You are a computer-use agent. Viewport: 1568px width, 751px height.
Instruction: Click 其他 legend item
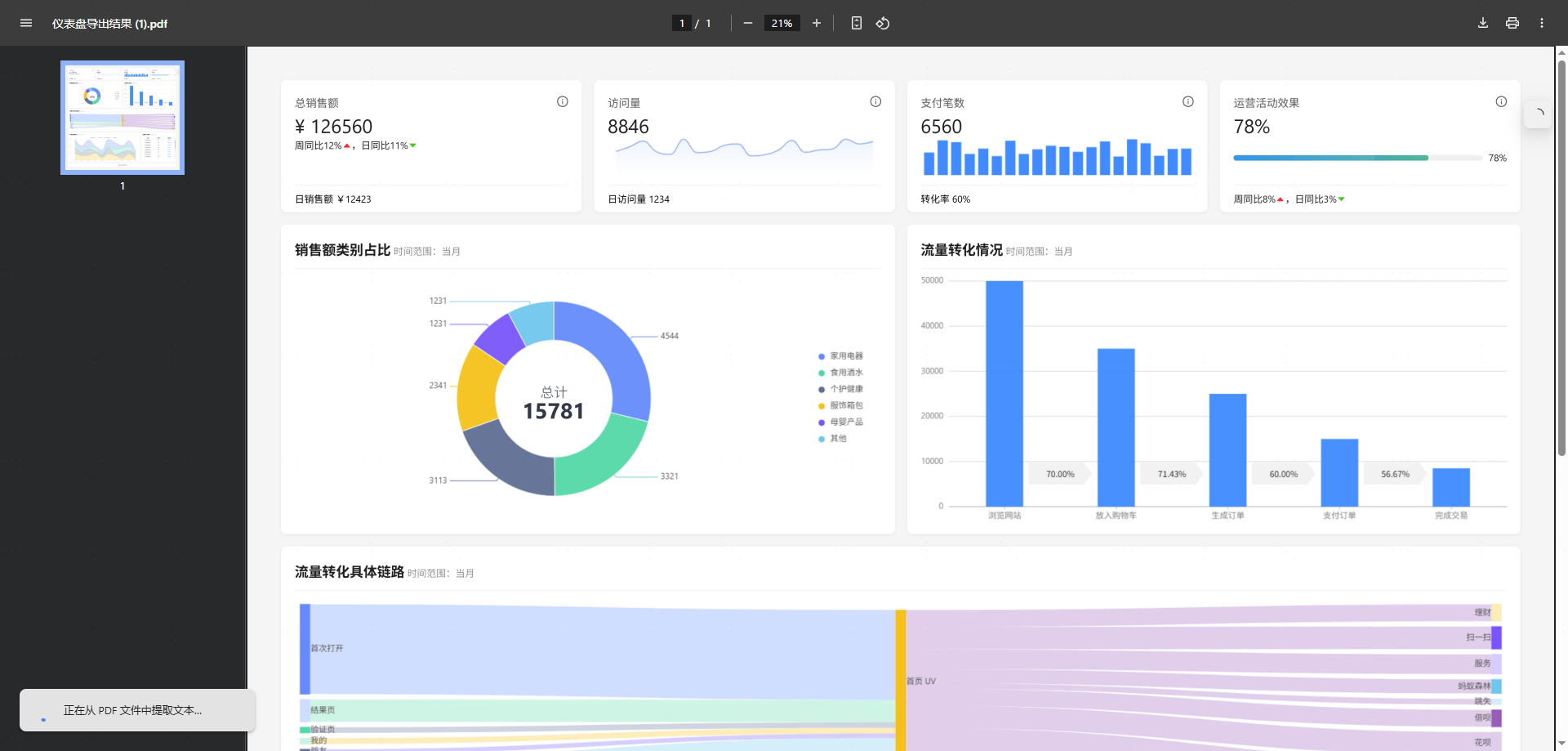point(832,439)
